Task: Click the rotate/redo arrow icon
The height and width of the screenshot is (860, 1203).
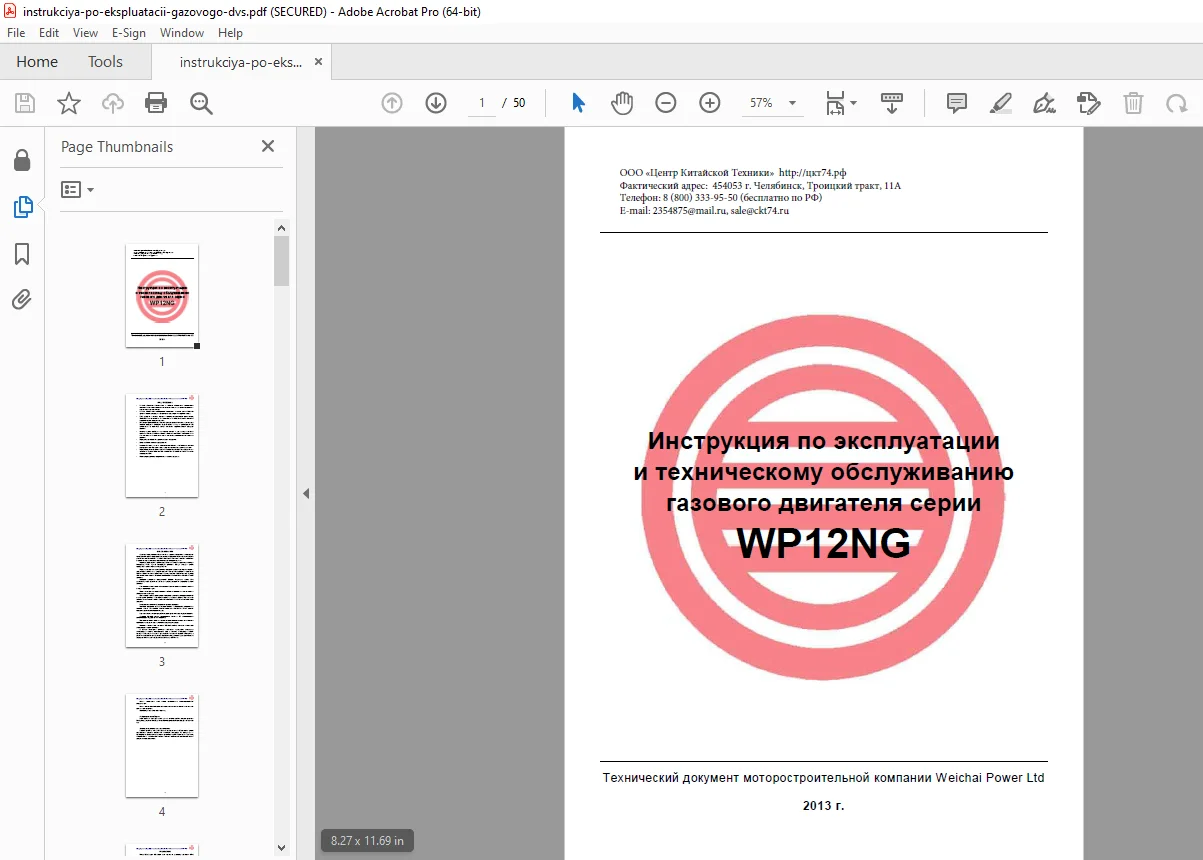Action: (x=1177, y=103)
